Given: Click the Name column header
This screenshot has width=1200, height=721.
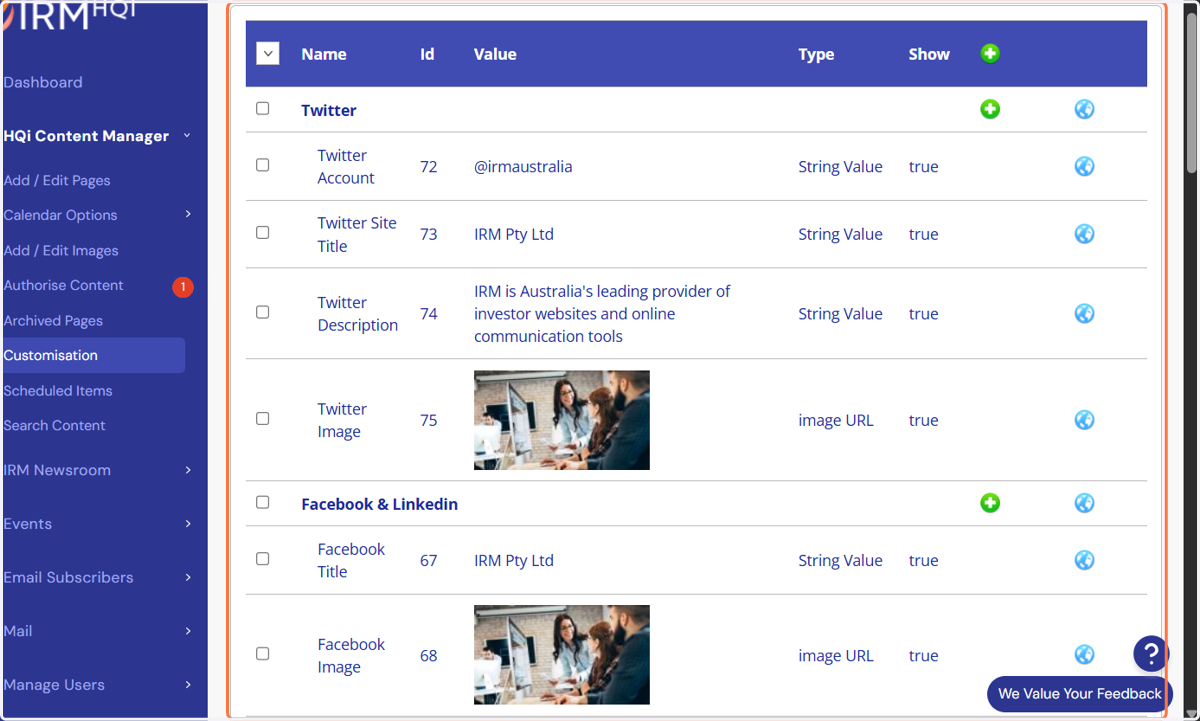Looking at the screenshot, I should click(x=324, y=54).
